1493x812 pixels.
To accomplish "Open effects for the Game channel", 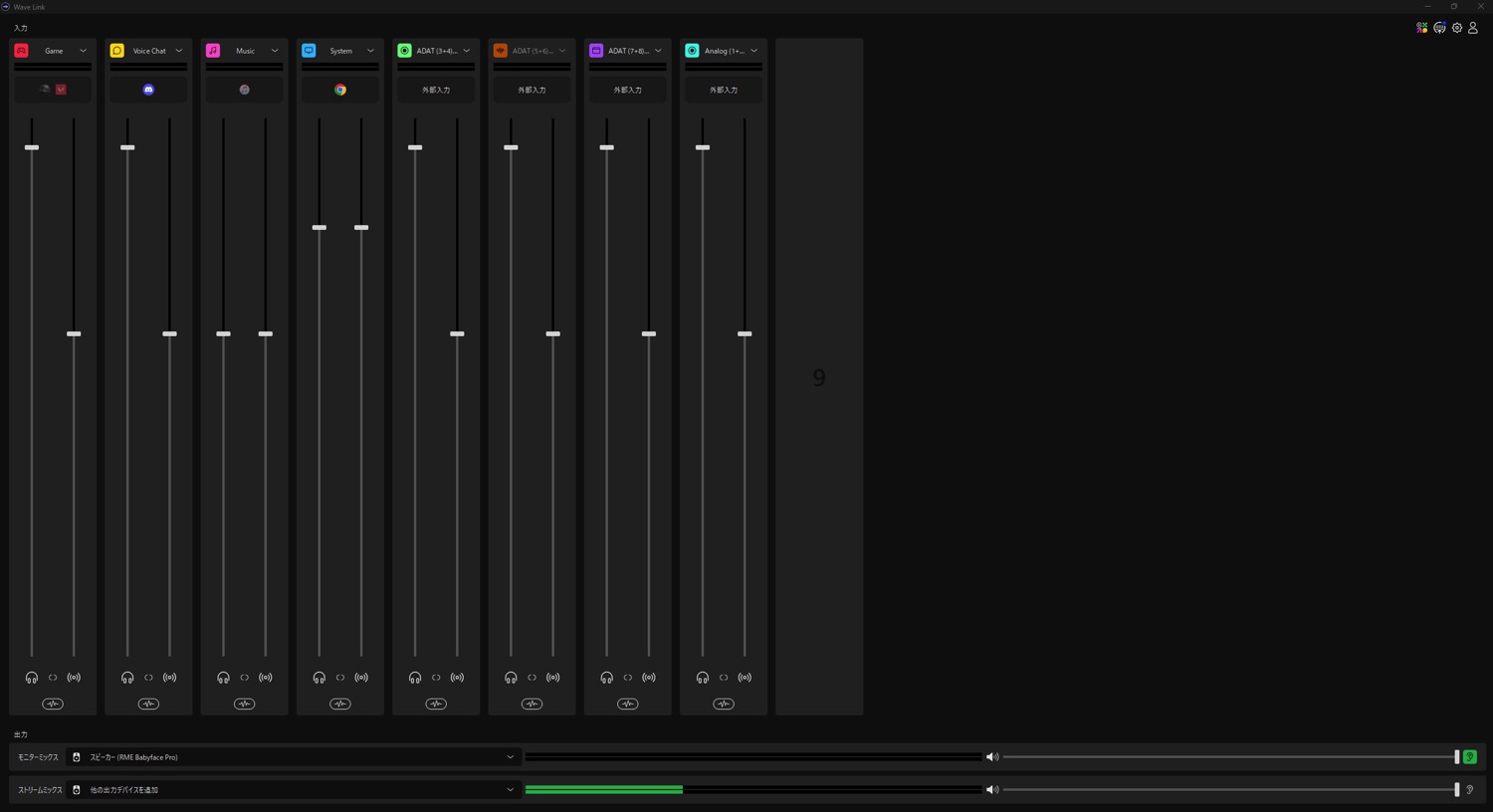I will click(53, 704).
